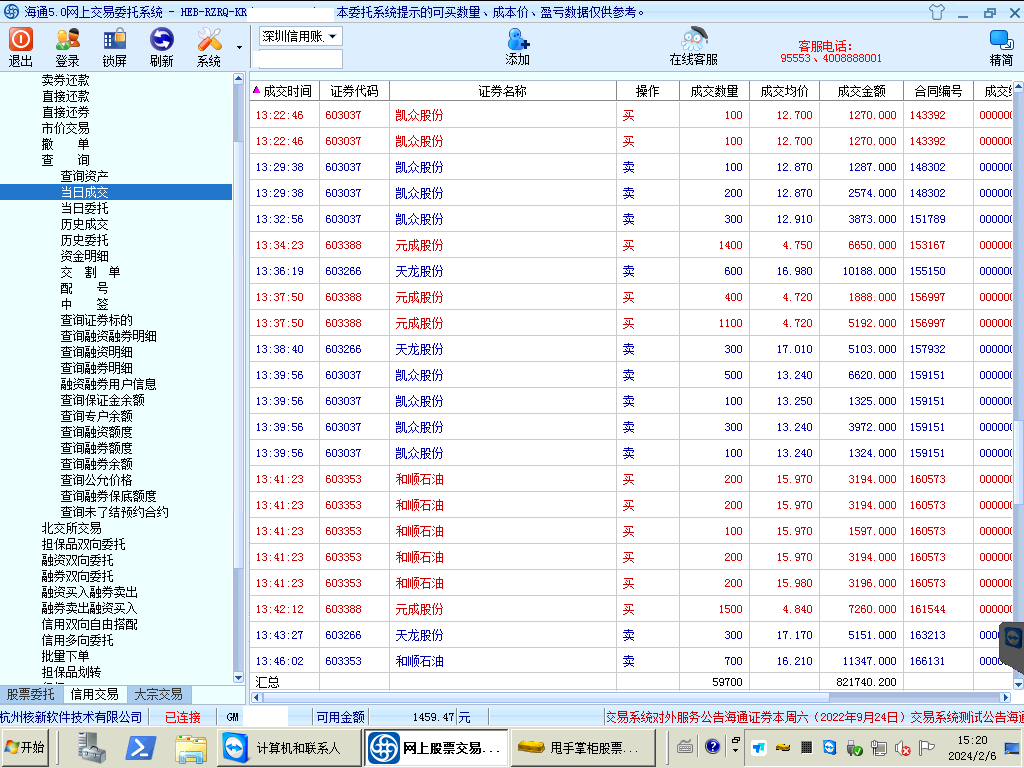The width and height of the screenshot is (1024, 768).
Task: Lock the screen with 锁屏 icon
Action: [x=114, y=46]
